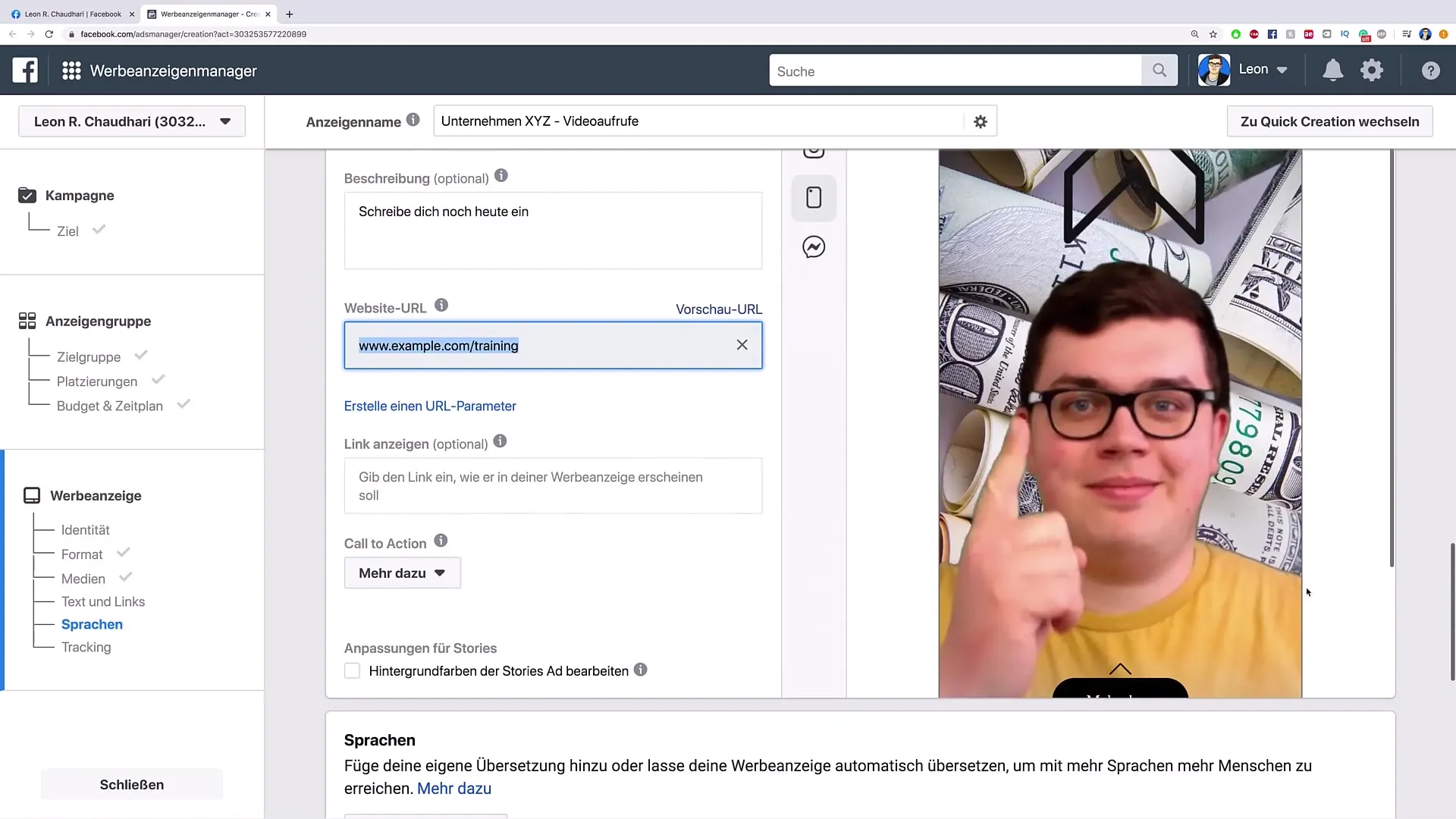The height and width of the screenshot is (819, 1456).
Task: Clear the Website-URL input field
Action: [741, 344]
